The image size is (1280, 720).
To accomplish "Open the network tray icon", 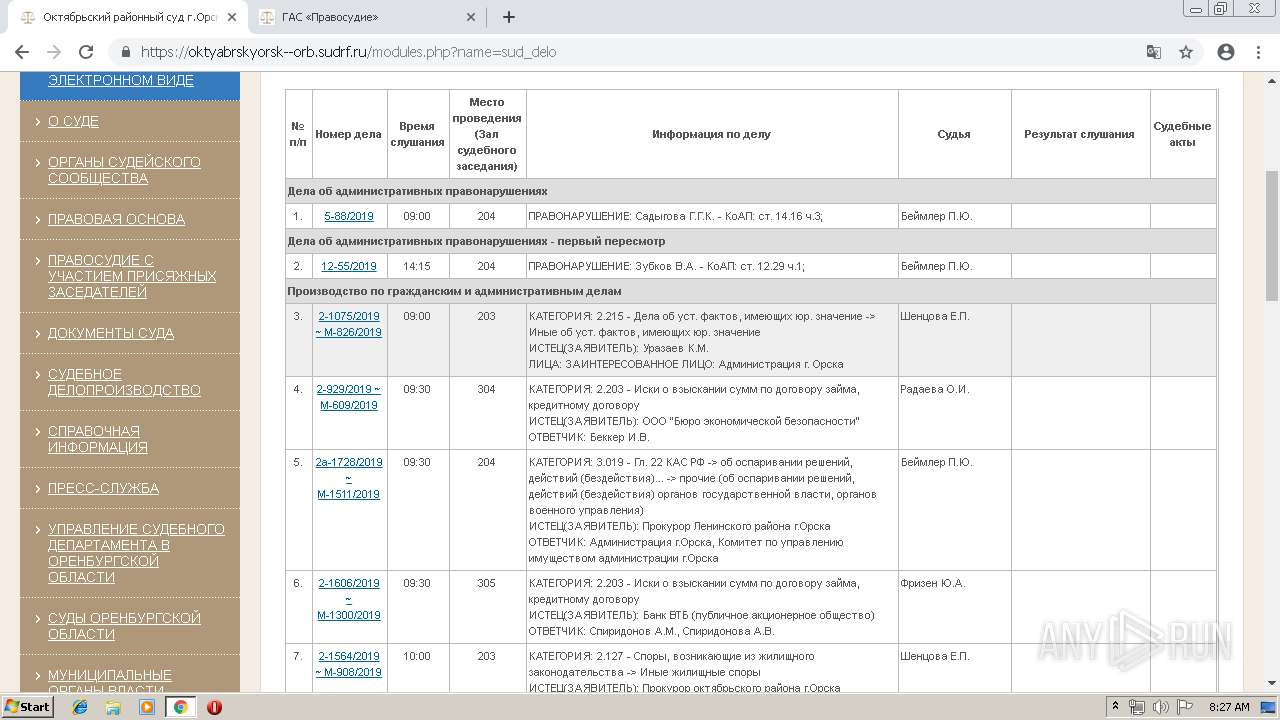I will click(x=1137, y=707).
